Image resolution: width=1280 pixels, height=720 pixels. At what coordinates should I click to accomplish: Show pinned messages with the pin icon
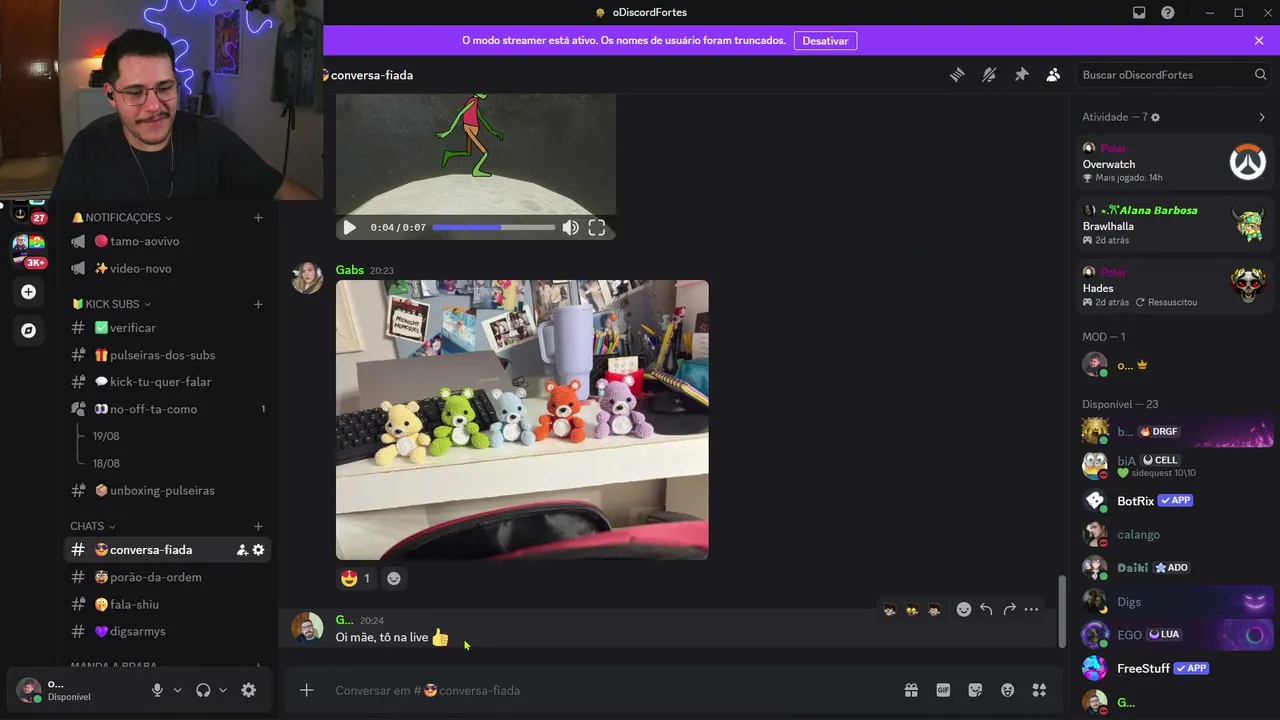[1021, 75]
